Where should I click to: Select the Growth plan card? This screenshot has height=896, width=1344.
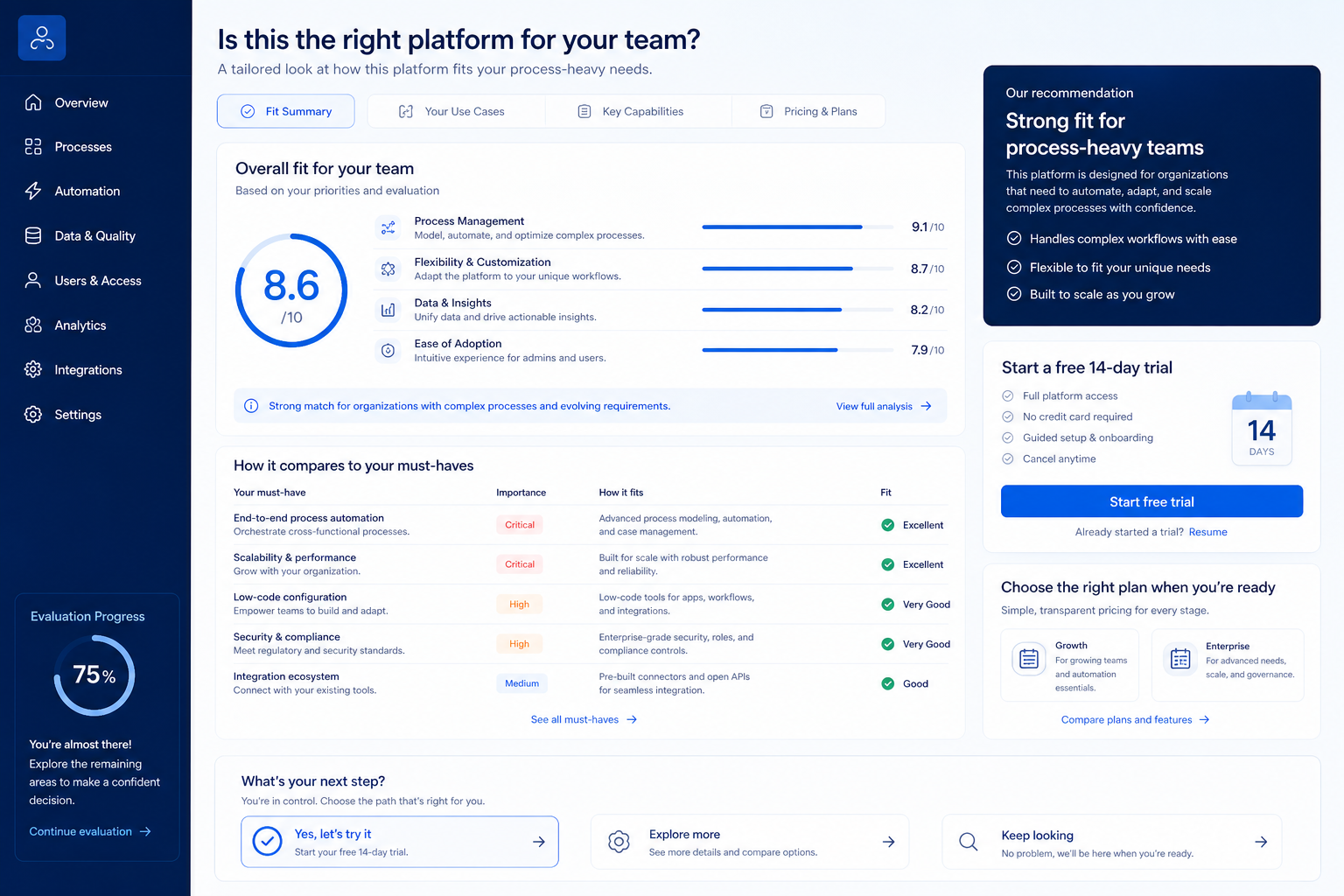click(1069, 665)
